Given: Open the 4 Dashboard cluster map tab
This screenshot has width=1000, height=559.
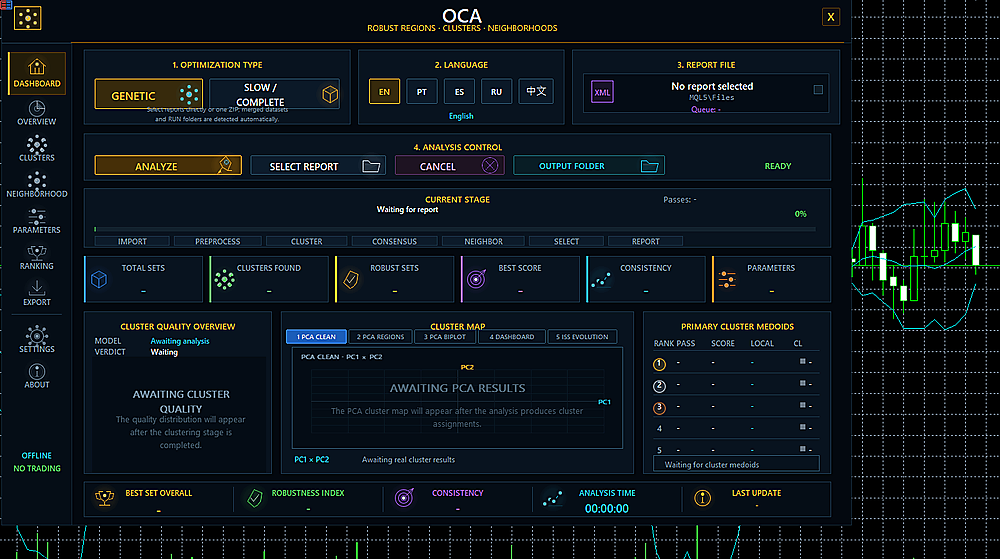Looking at the screenshot, I should click(511, 337).
